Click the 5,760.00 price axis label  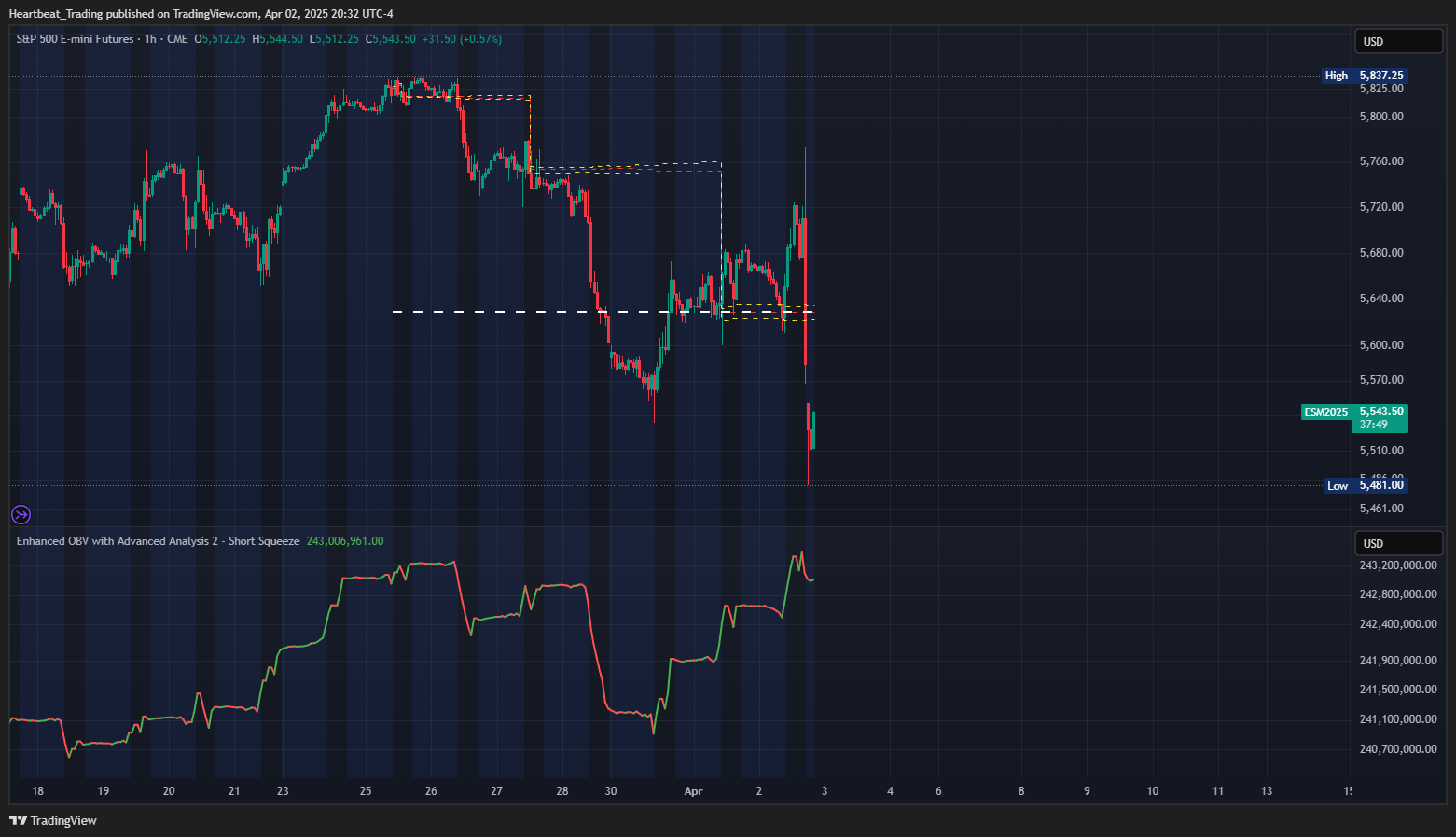[x=1381, y=161]
